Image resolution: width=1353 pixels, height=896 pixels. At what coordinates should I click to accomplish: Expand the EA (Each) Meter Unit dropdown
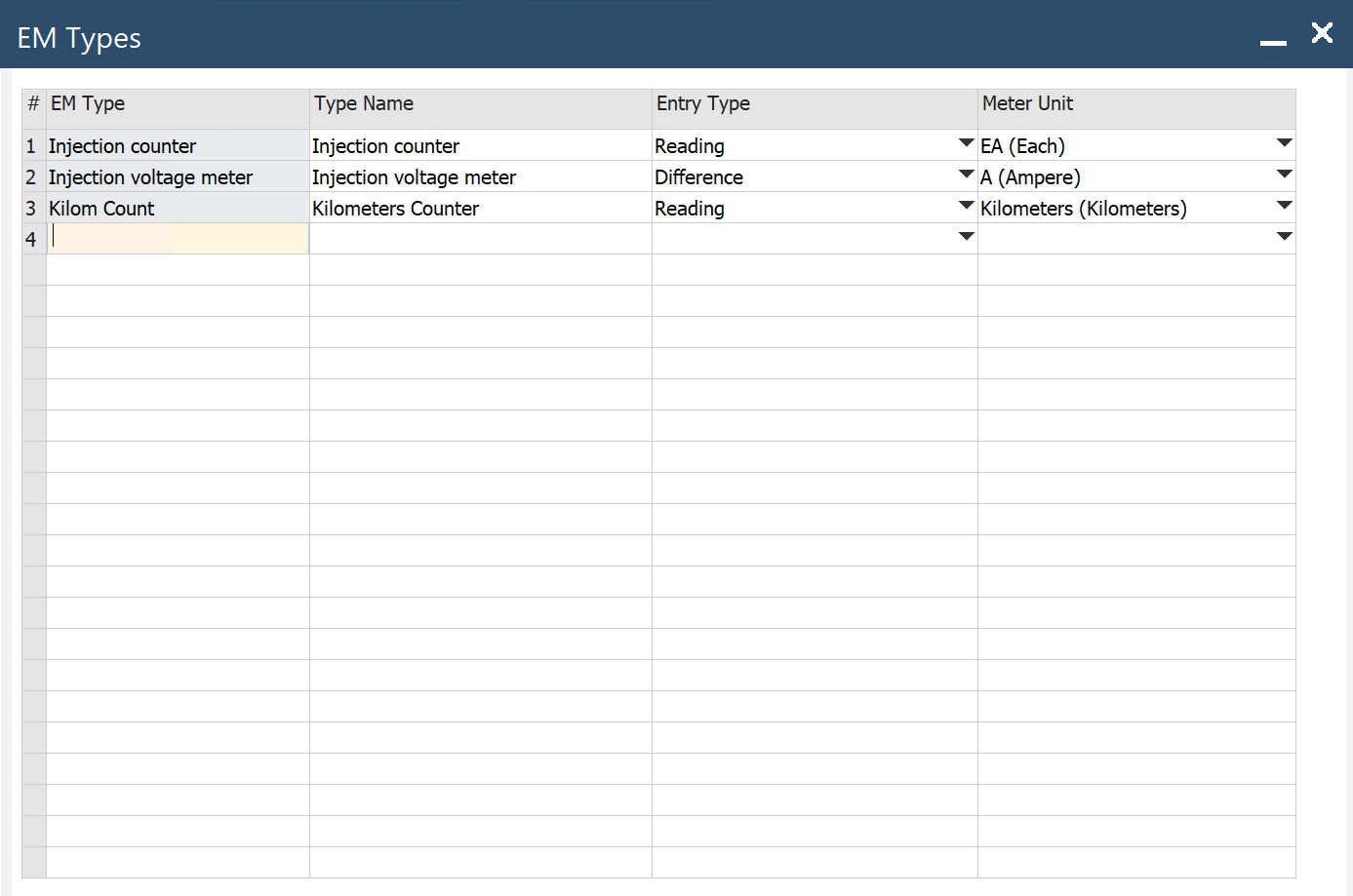[1284, 144]
